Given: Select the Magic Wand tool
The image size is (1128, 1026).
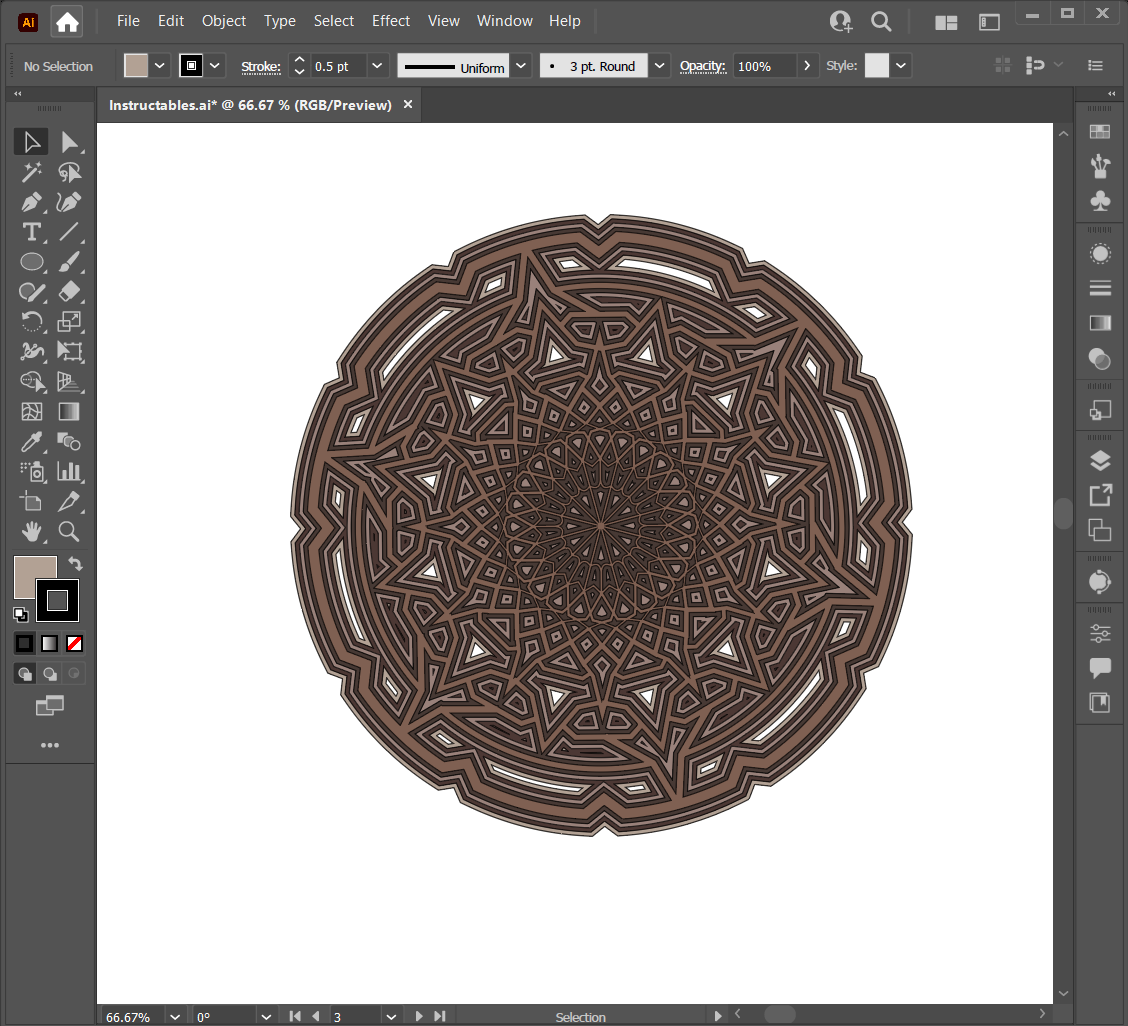Looking at the screenshot, I should (32, 172).
